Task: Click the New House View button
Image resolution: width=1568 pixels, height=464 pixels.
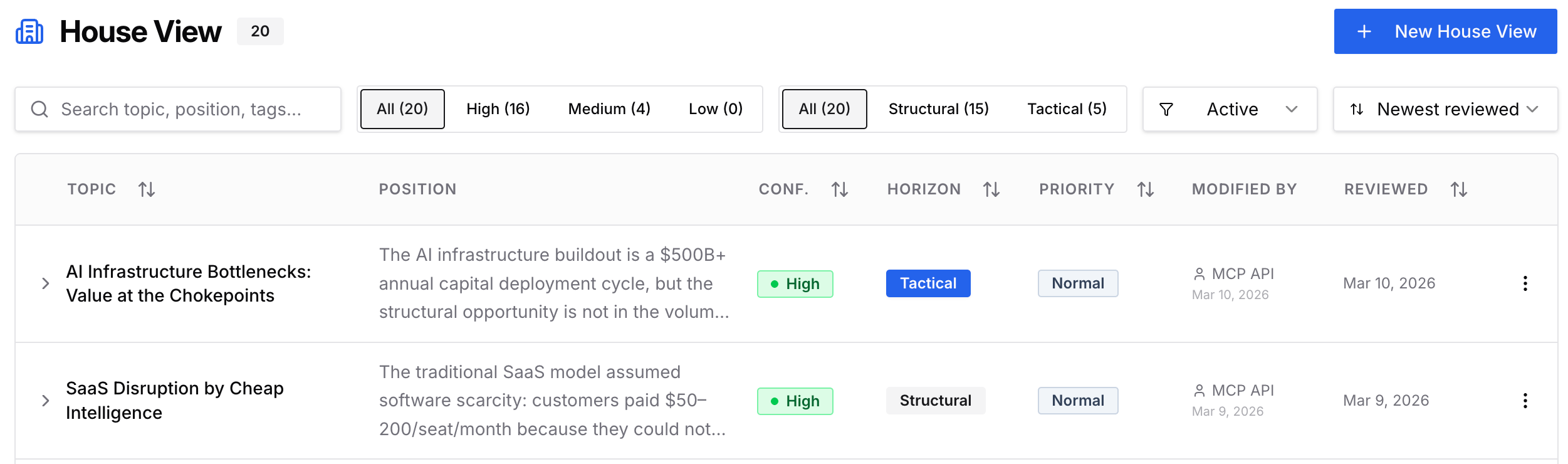Action: (x=1445, y=31)
